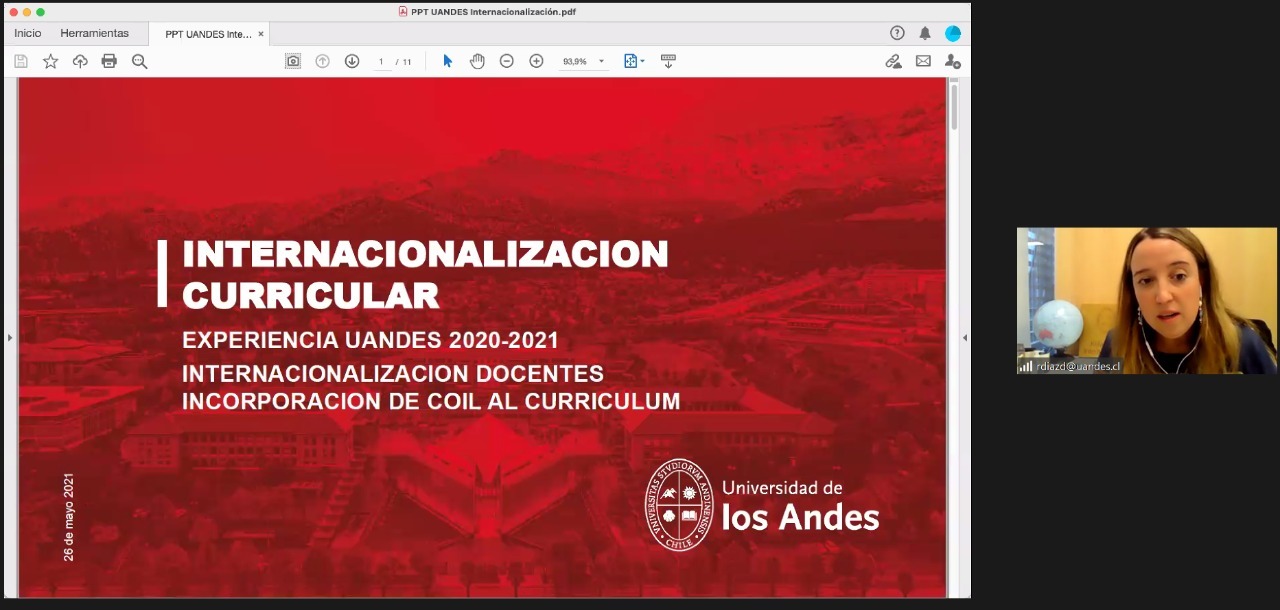View notifications via the bell icon

[x=925, y=33]
